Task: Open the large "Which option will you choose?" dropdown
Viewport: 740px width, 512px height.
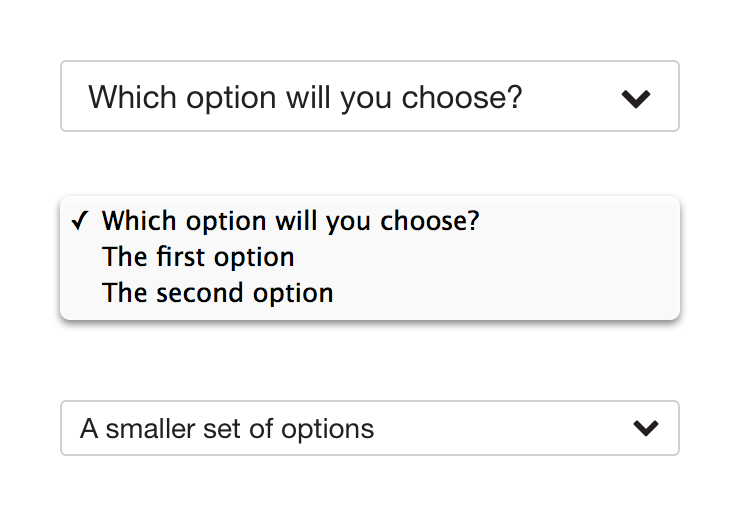Action: tap(369, 97)
